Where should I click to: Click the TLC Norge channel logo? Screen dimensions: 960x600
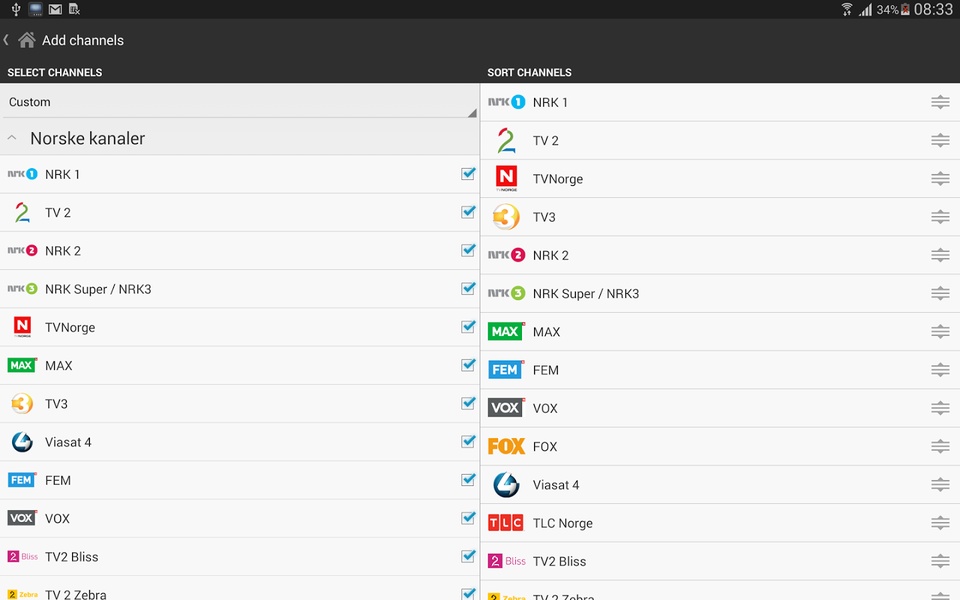506,523
